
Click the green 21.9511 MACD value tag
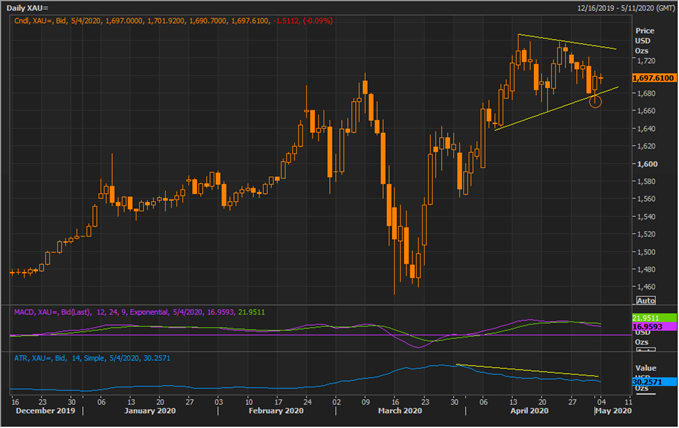(x=654, y=318)
